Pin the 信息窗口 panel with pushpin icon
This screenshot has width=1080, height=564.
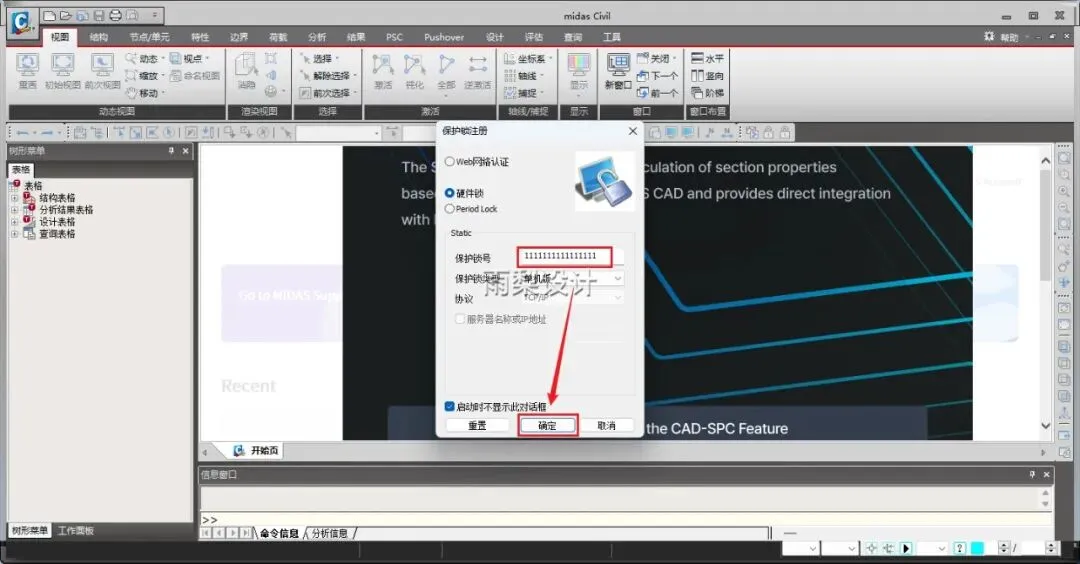1032,474
